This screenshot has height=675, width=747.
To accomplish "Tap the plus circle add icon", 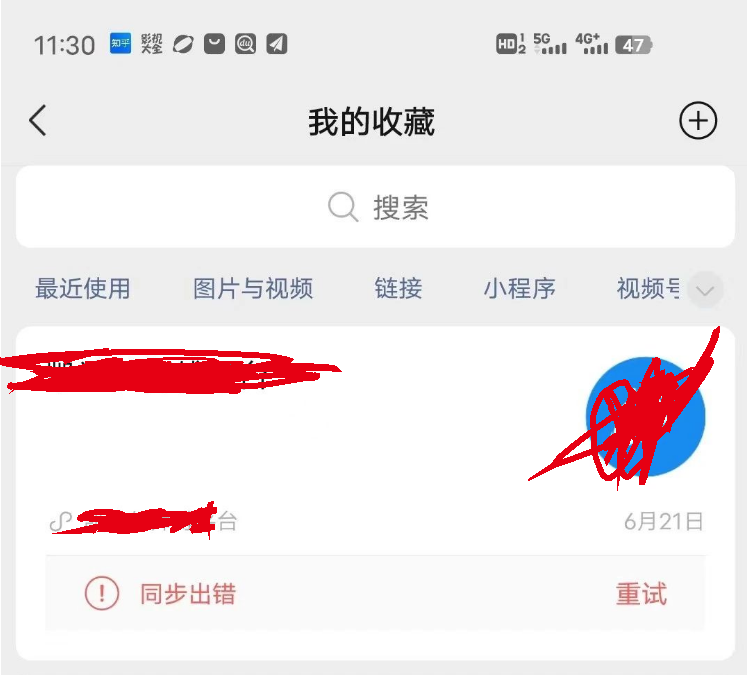I will tap(697, 121).
